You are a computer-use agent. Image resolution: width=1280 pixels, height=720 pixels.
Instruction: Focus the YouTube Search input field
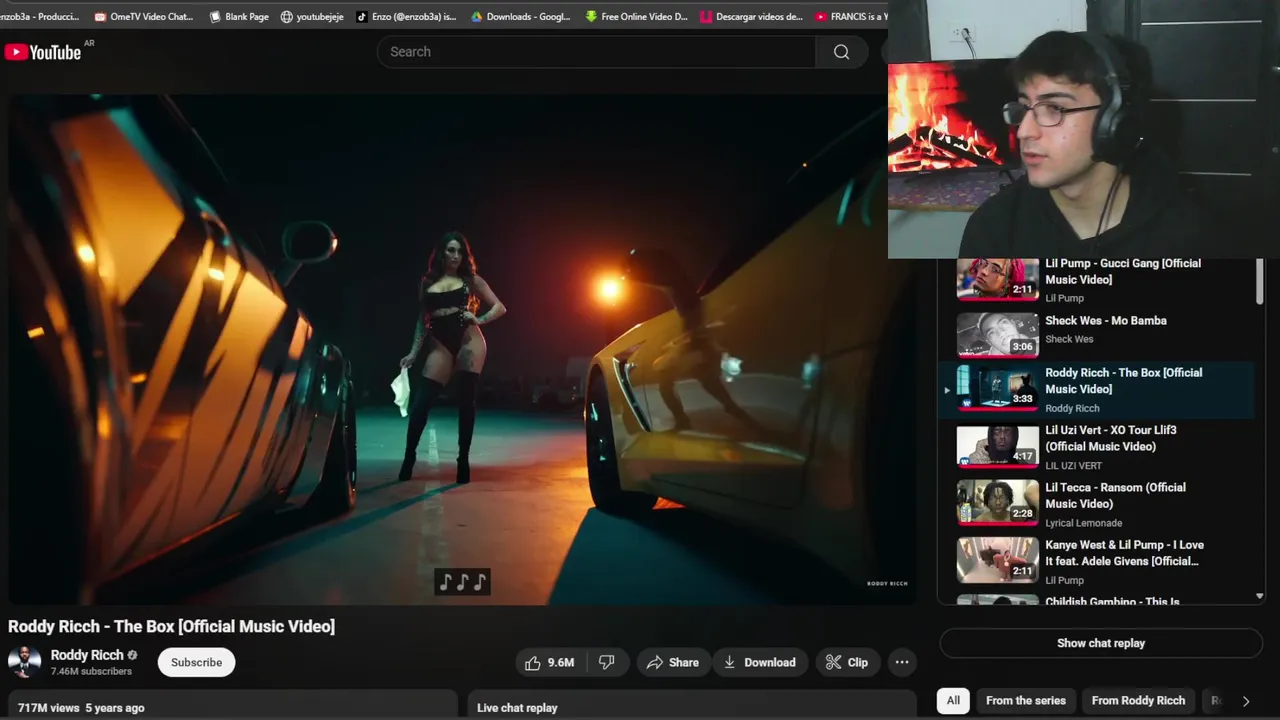(596, 52)
